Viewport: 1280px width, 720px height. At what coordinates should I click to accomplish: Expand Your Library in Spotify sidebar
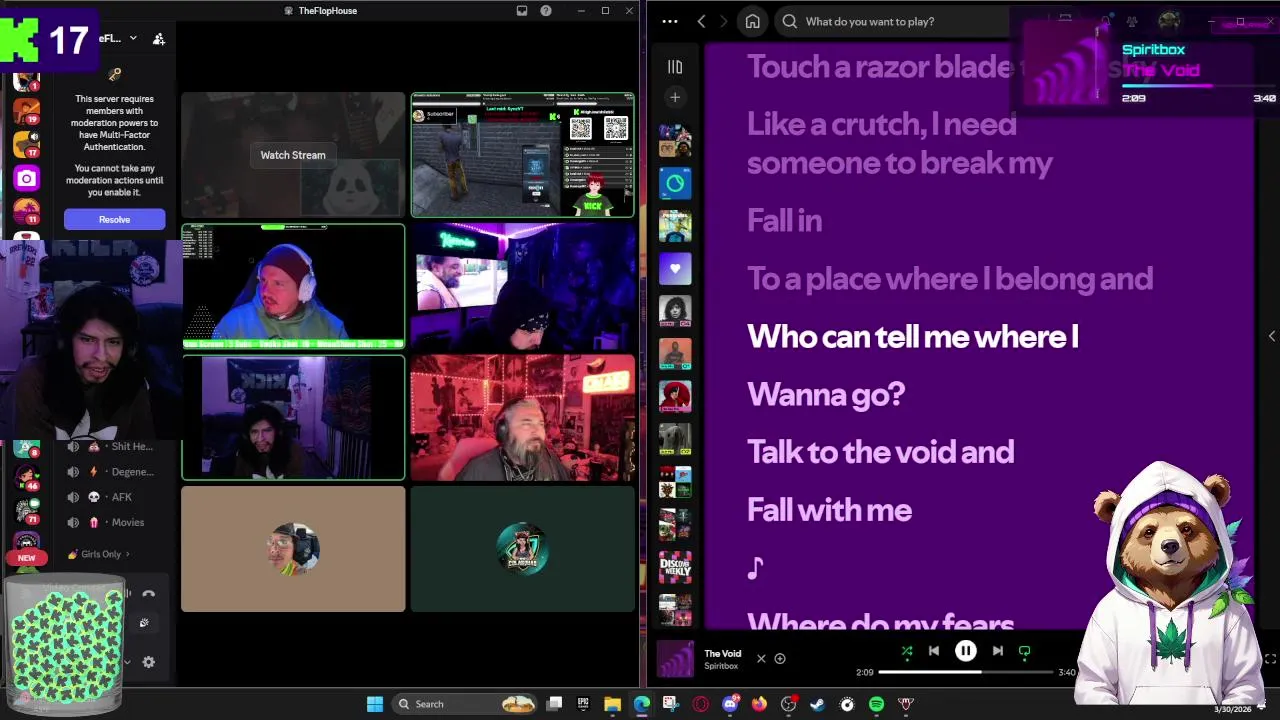[675, 67]
